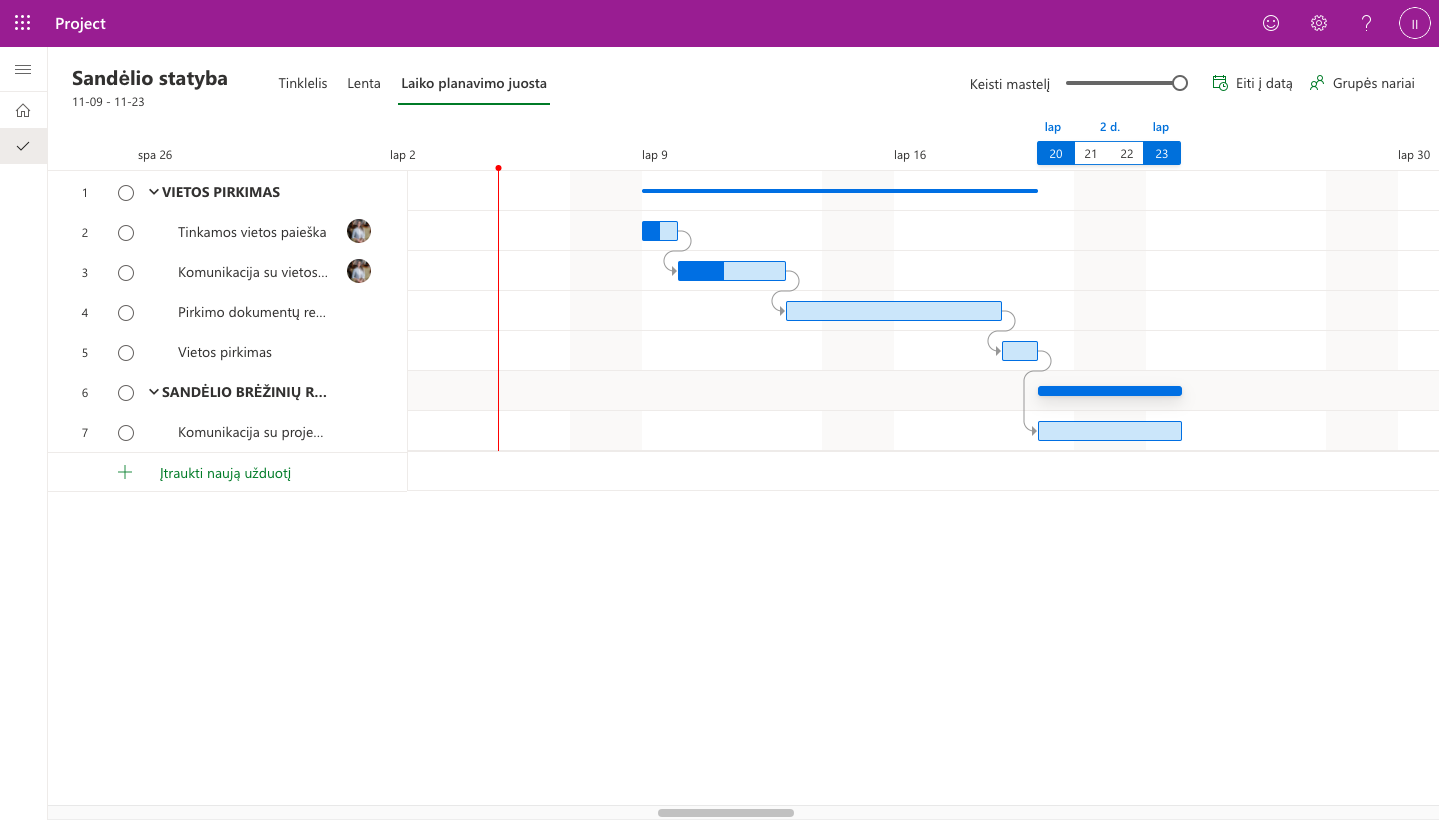Select row 5 Vietos pirkimas task name
Image resolution: width=1439 pixels, height=820 pixels.
[225, 352]
